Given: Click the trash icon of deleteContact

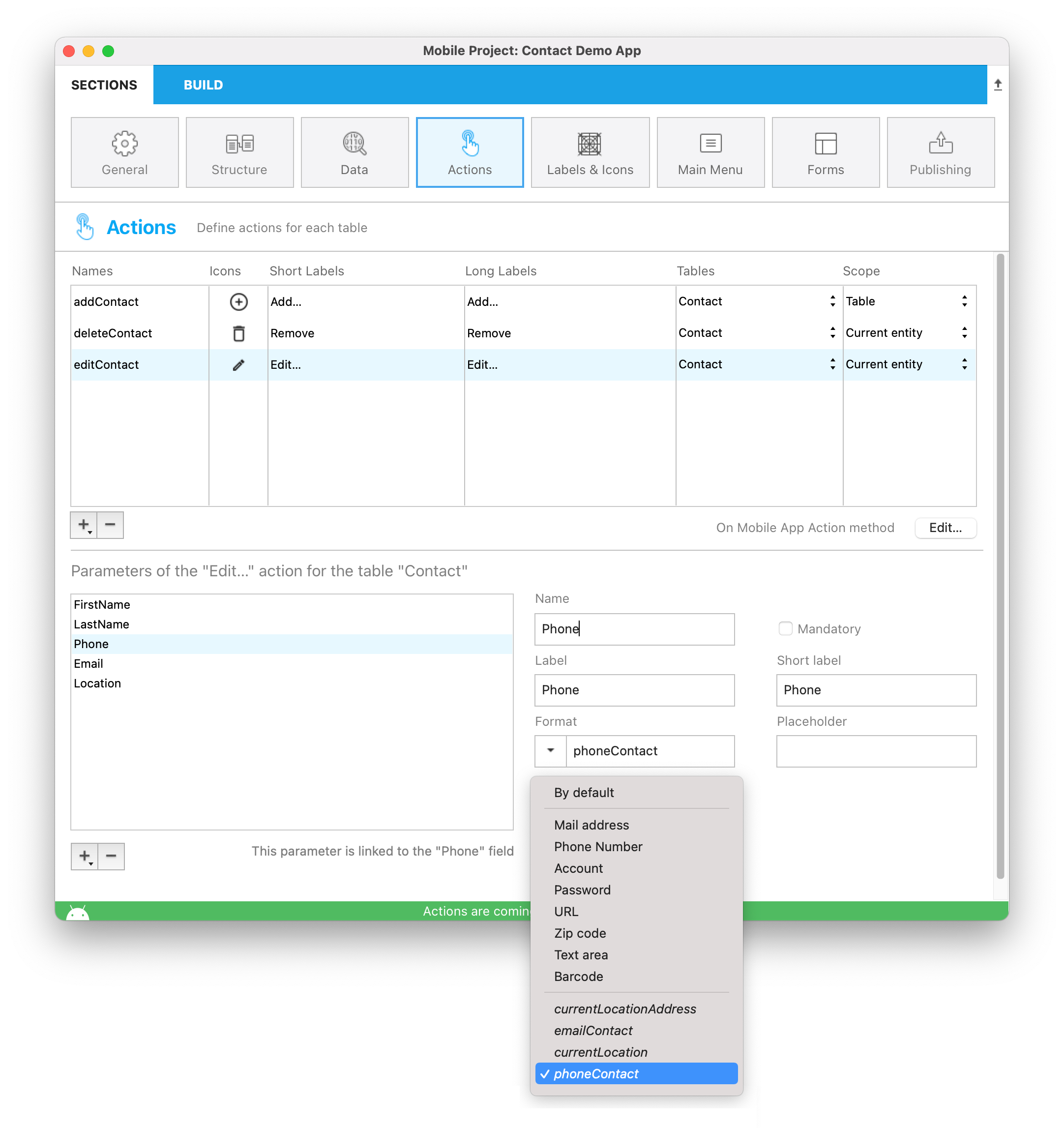Looking at the screenshot, I should pyautogui.click(x=238, y=333).
